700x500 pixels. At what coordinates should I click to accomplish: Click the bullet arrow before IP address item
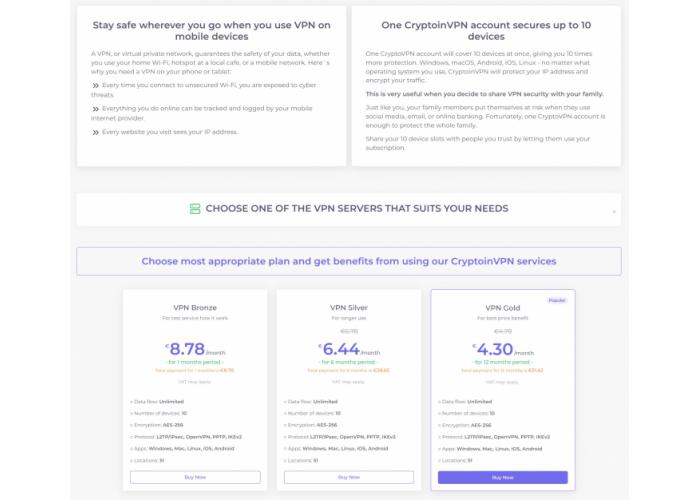pyautogui.click(x=96, y=132)
